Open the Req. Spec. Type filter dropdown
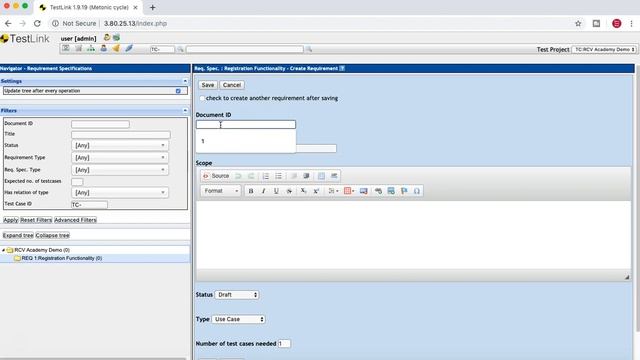Screen dimensions: 640x360 pyautogui.click(x=120, y=170)
